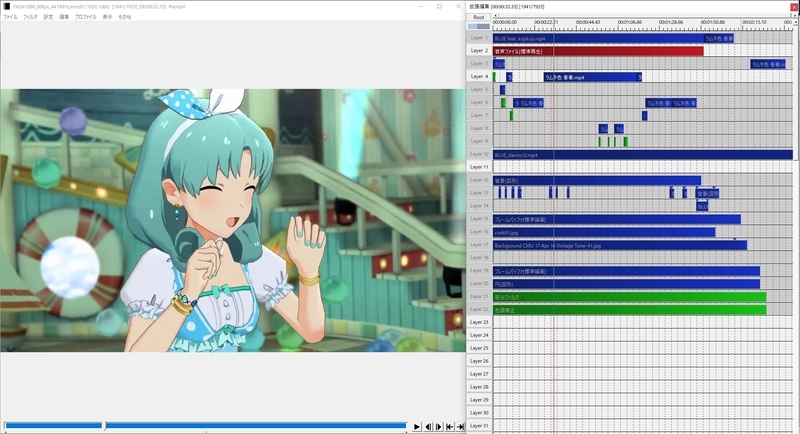Viewport: 800px width, 434px height.
Task: Select the ラムネ色 clip at right of Layer 3
Action: pyautogui.click(x=768, y=64)
